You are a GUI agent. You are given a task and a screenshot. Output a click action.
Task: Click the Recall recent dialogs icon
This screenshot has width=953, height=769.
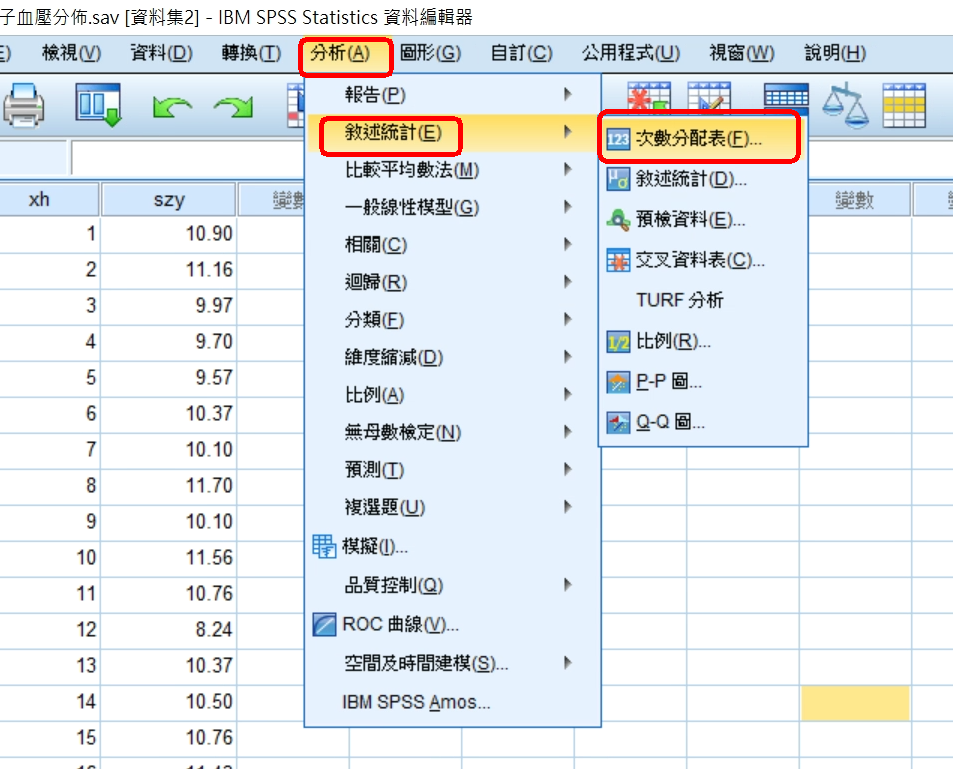(98, 104)
